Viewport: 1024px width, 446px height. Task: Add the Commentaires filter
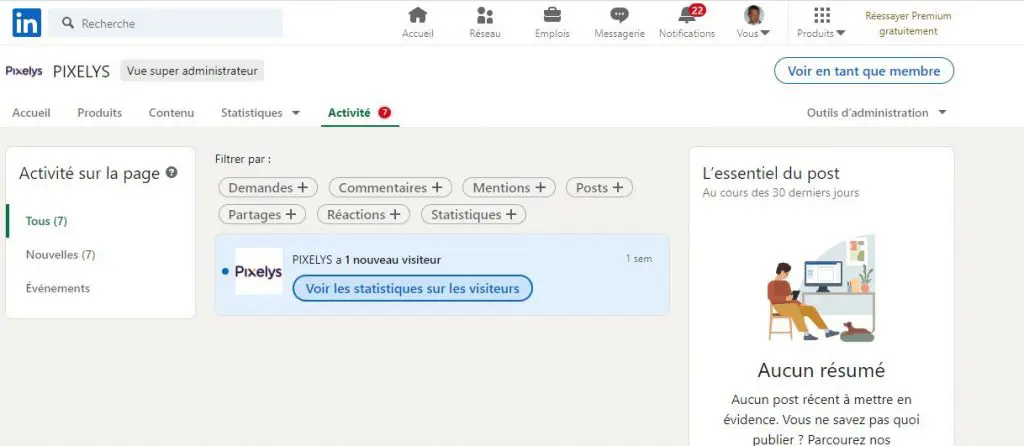390,187
